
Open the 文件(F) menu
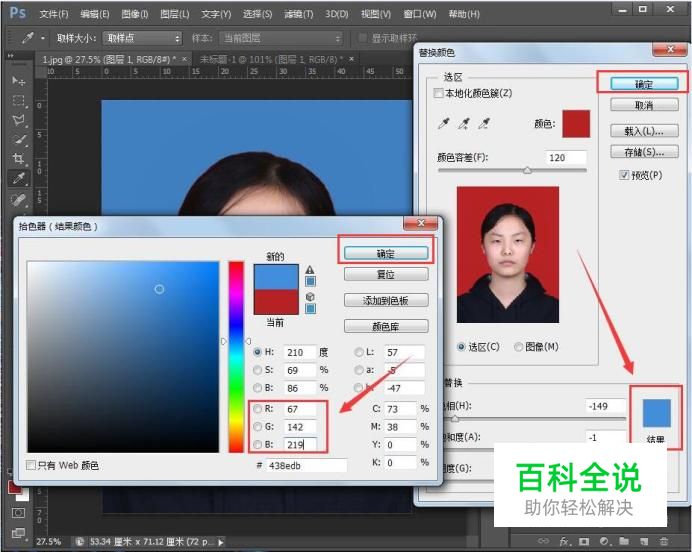click(x=54, y=14)
